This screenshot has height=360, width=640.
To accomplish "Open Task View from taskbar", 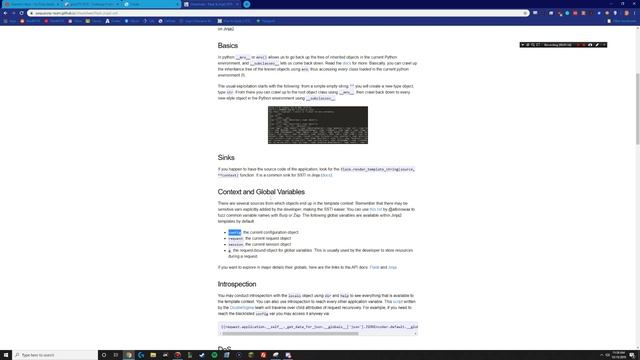I will pyautogui.click(x=116, y=355).
